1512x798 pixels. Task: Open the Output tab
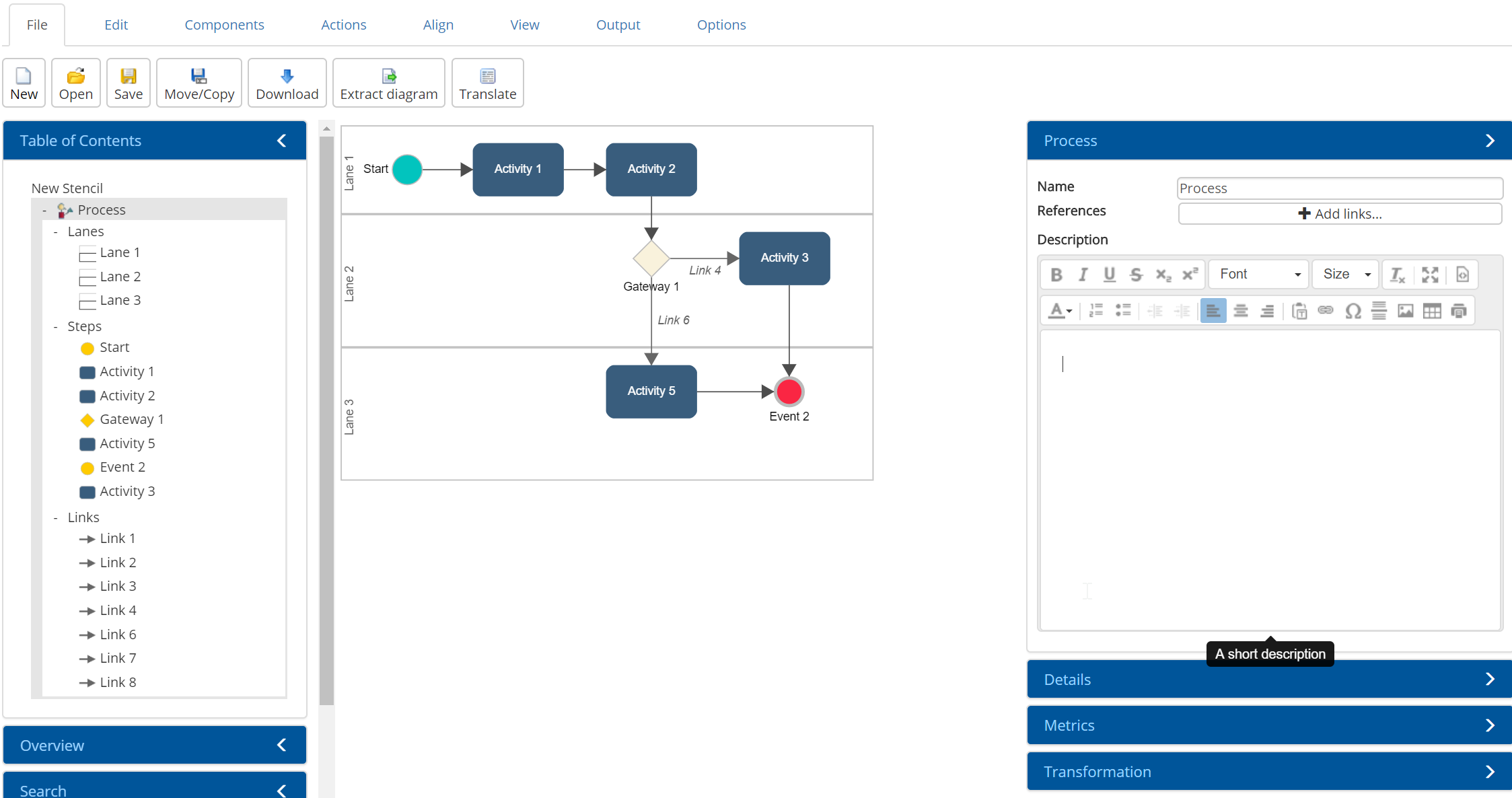coord(618,25)
